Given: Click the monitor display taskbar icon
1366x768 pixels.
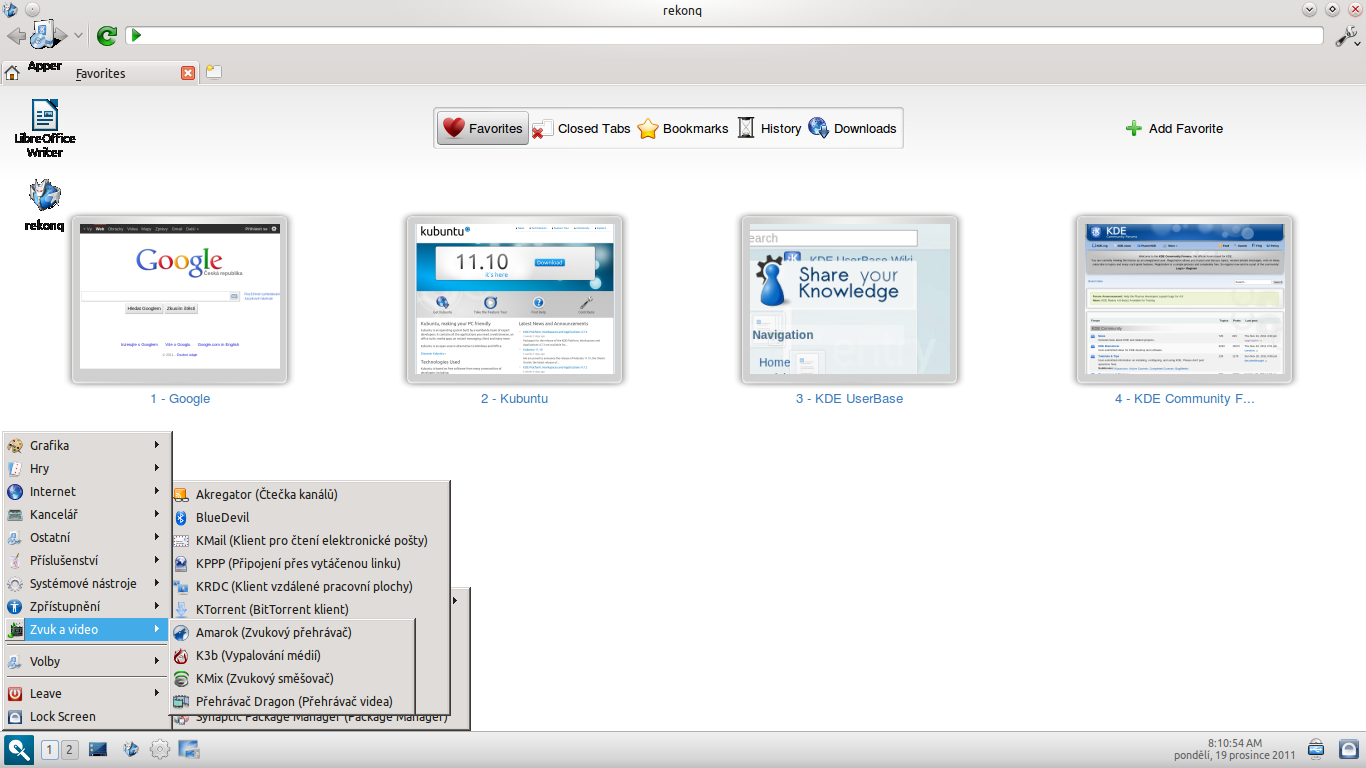Looking at the screenshot, I should tap(190, 749).
